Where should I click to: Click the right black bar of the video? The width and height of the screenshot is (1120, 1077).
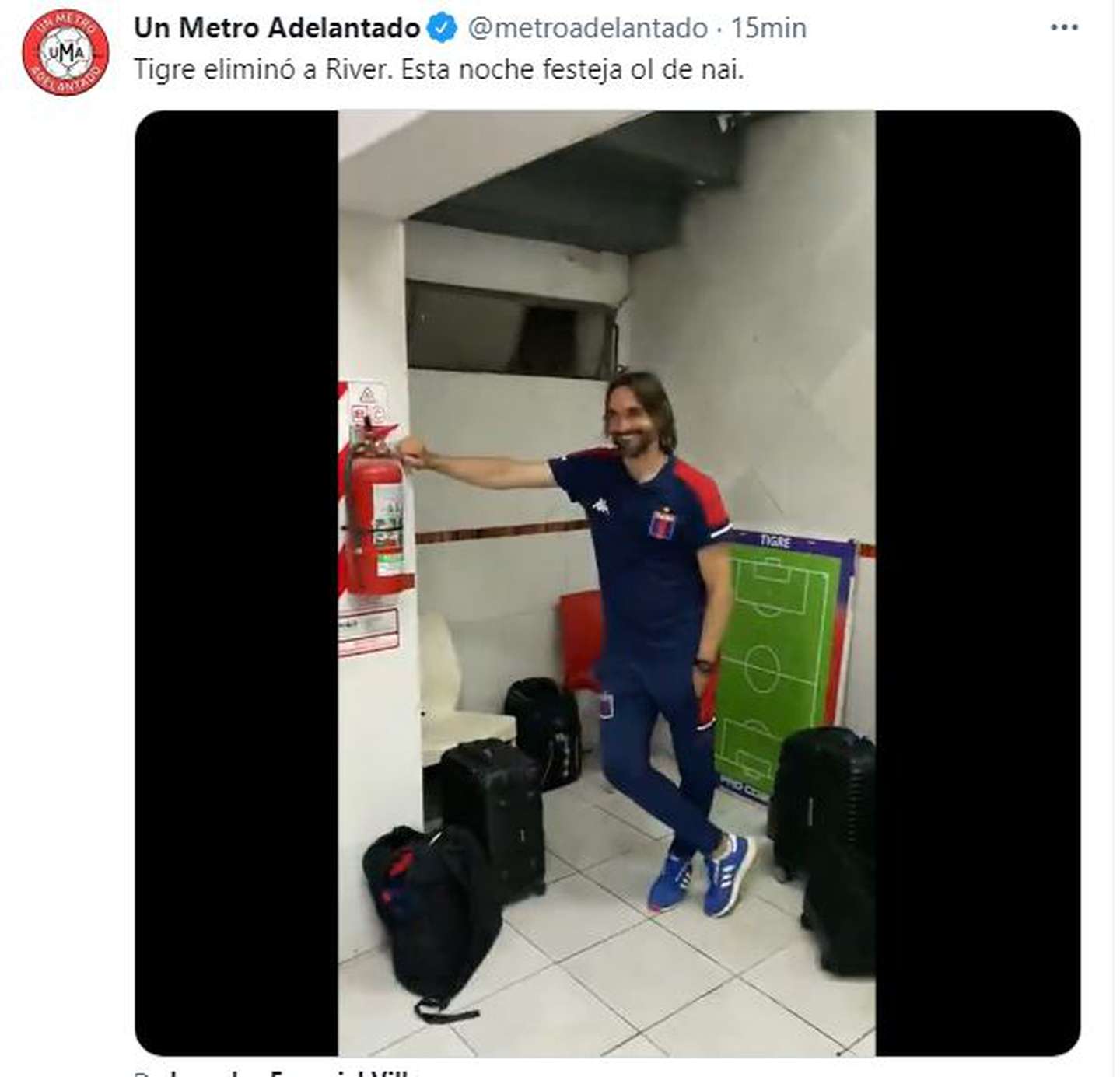[978, 583]
